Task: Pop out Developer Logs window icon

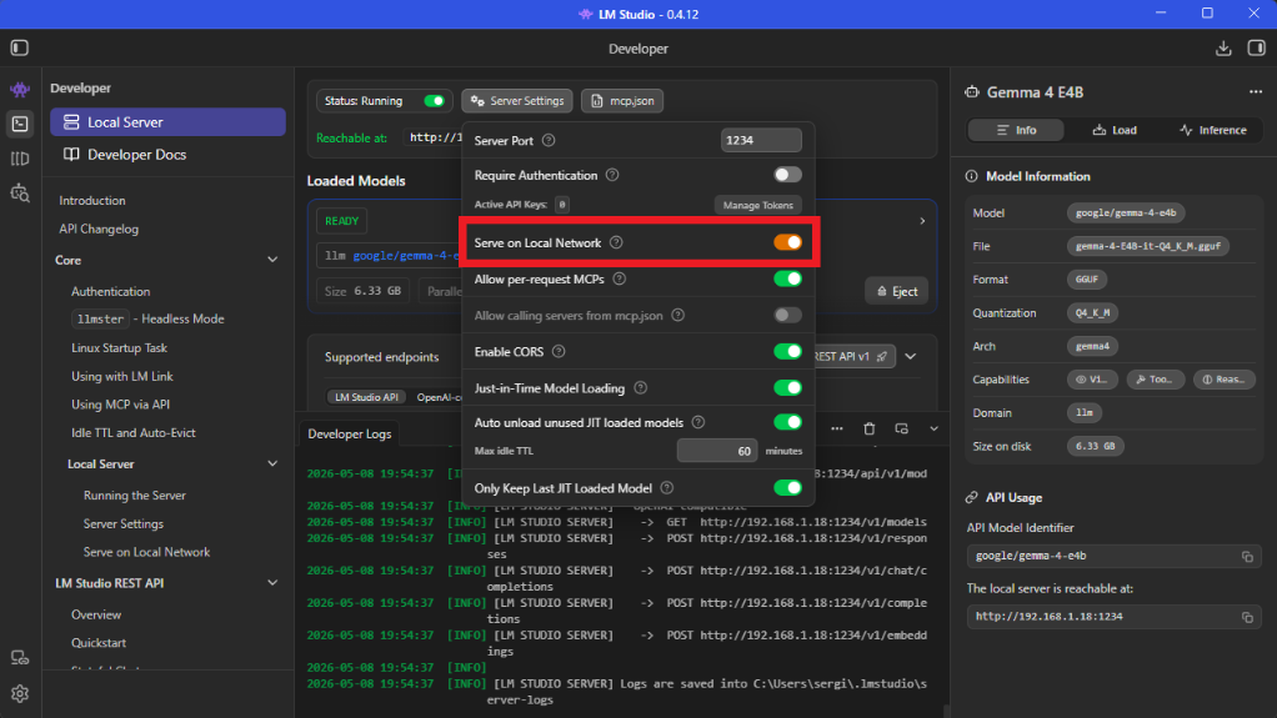Action: pos(901,429)
